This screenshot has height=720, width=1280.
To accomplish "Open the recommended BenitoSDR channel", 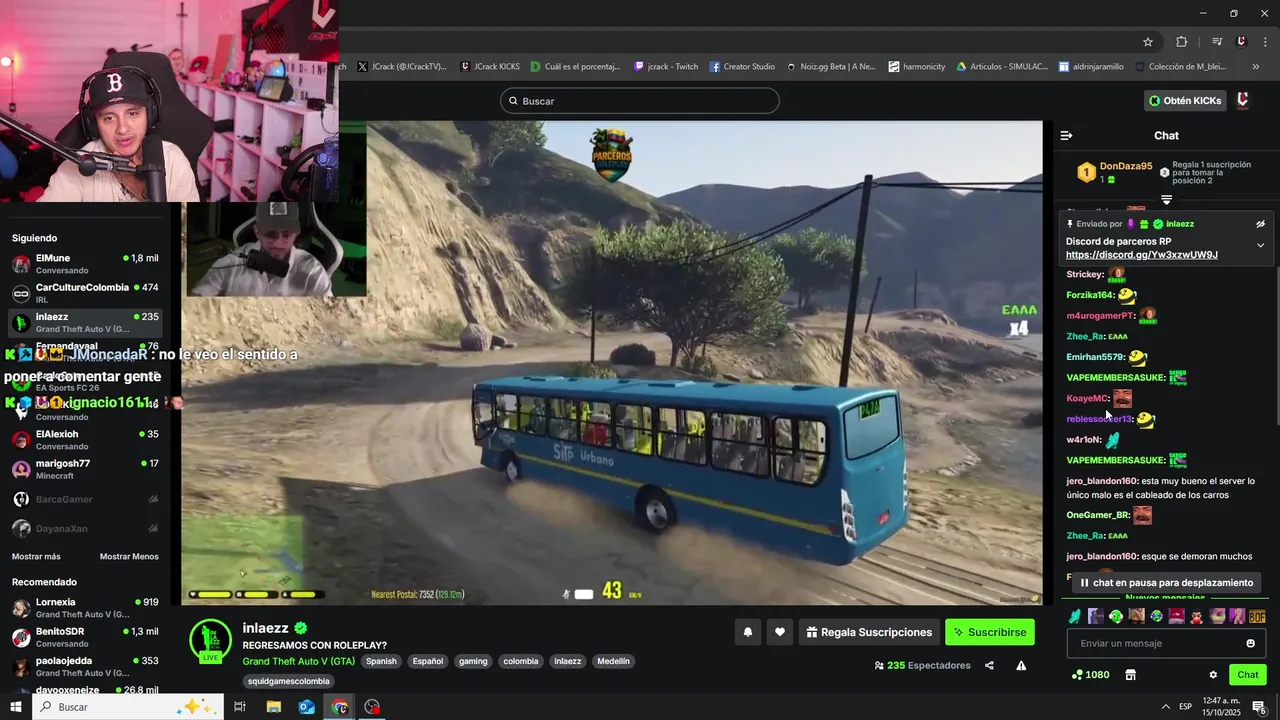I will pos(85,637).
